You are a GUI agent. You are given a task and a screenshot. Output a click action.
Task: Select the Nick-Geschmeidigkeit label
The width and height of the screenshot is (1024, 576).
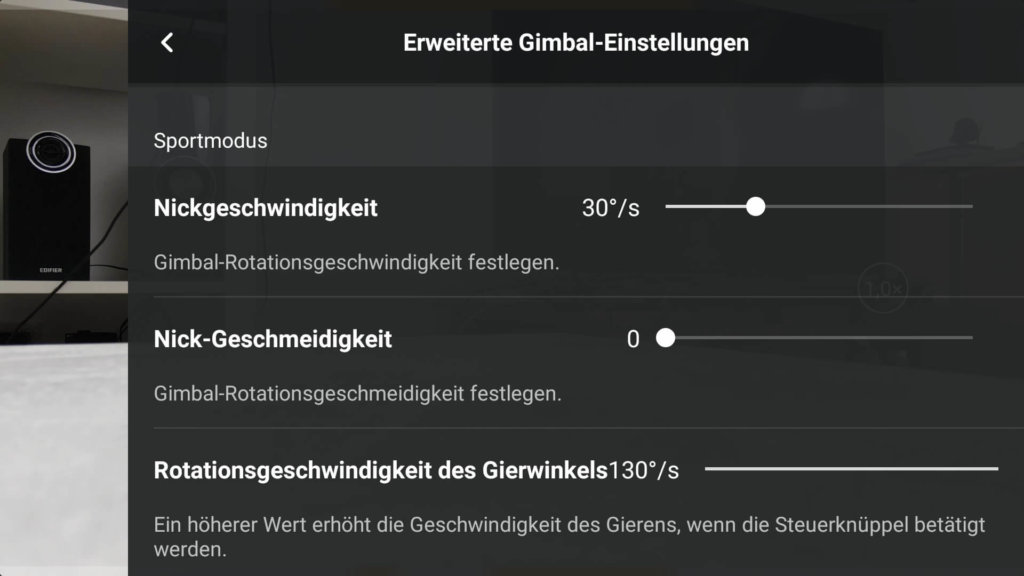click(274, 338)
